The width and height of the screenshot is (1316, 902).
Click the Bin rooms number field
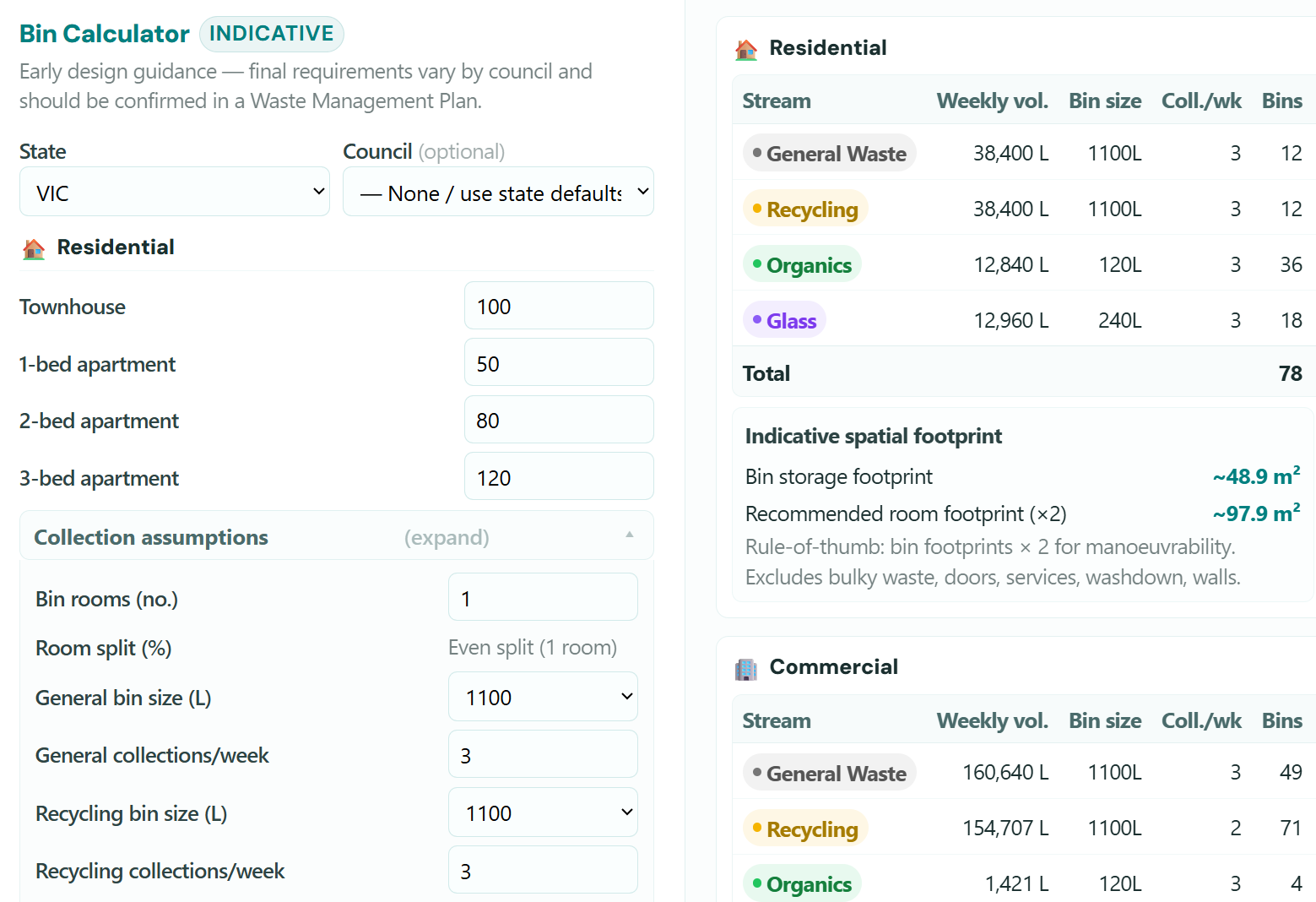pos(543,598)
